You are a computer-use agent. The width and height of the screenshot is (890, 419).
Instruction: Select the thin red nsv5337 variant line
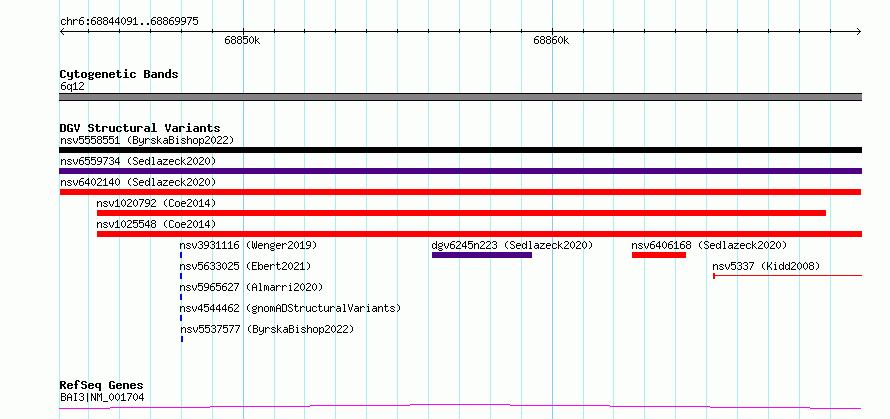[788, 276]
